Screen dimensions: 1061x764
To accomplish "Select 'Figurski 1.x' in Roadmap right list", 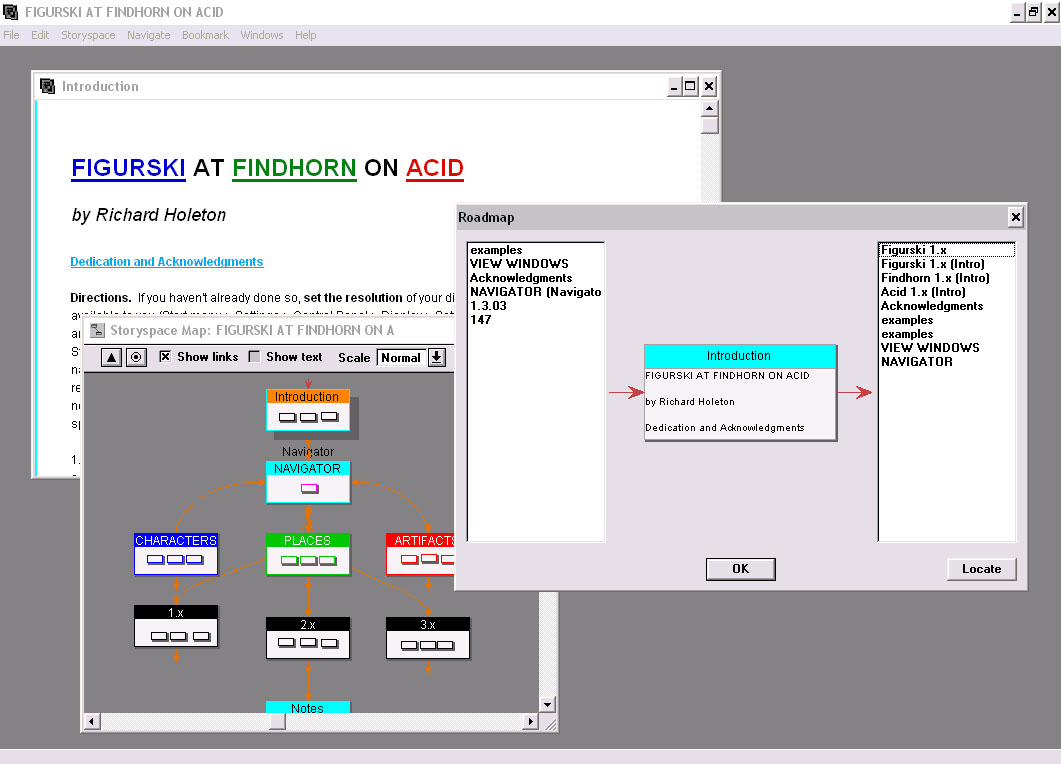I will [947, 250].
